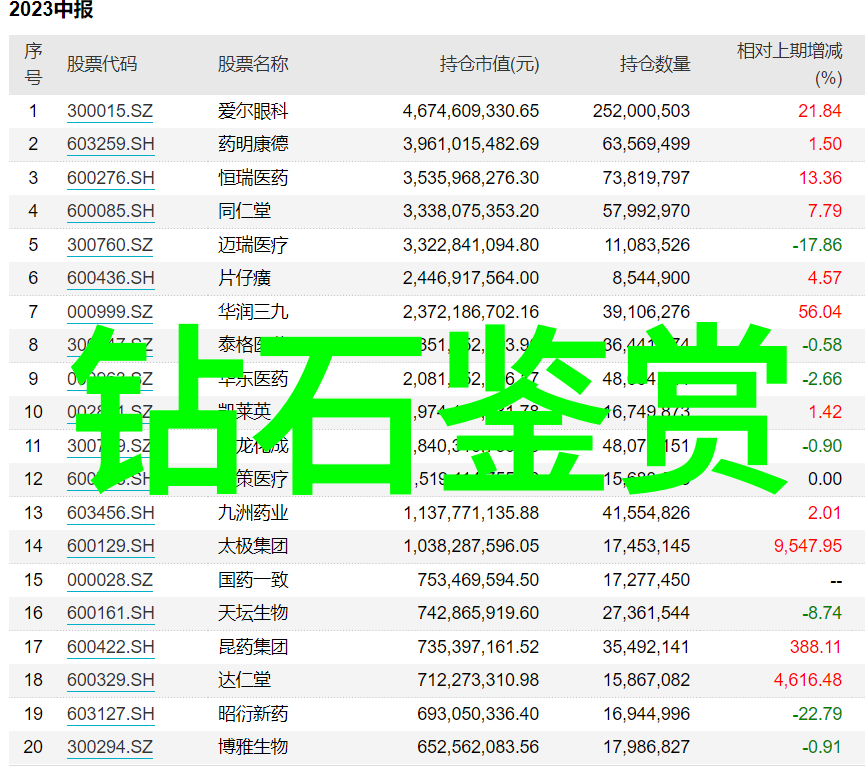The image size is (865, 776).
Task: Click the 股票名称 column header
Action: (253, 65)
